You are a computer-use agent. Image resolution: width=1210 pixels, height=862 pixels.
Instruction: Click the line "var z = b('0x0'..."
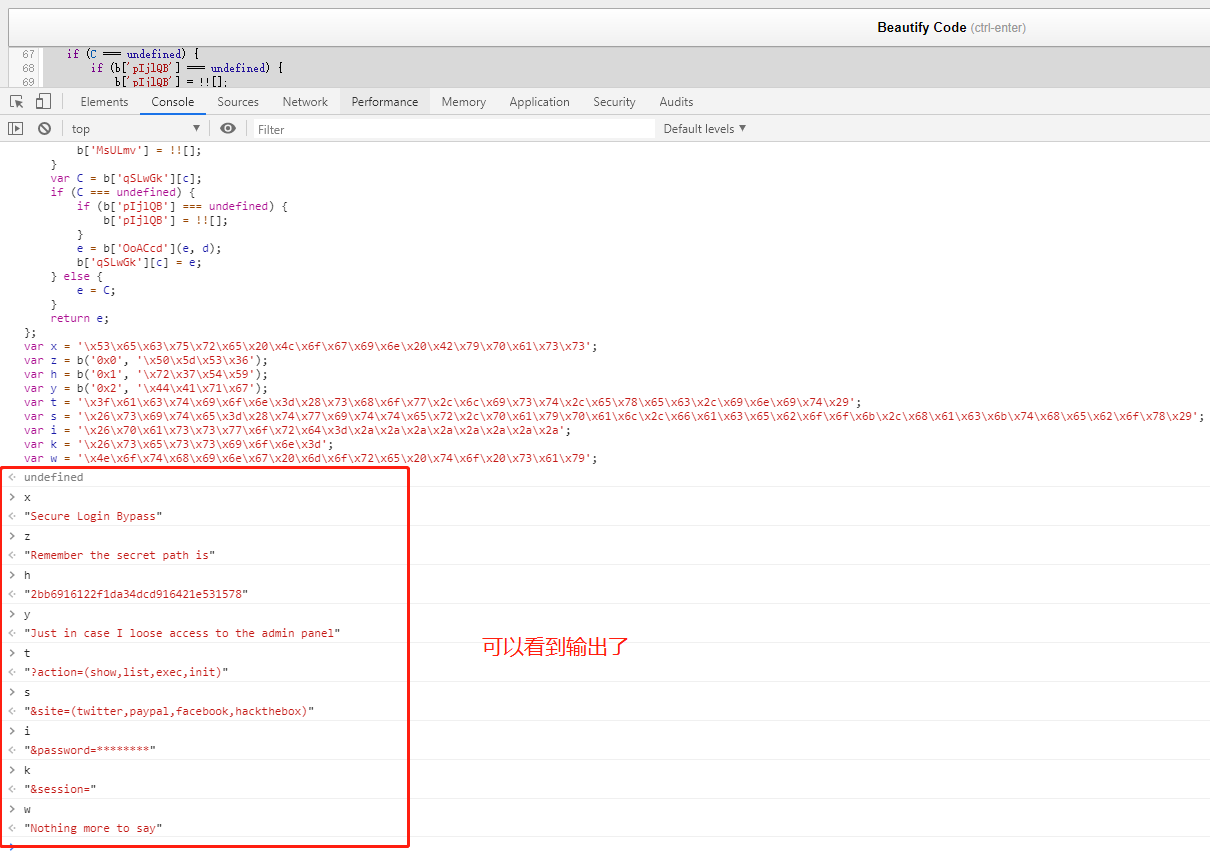(x=146, y=360)
